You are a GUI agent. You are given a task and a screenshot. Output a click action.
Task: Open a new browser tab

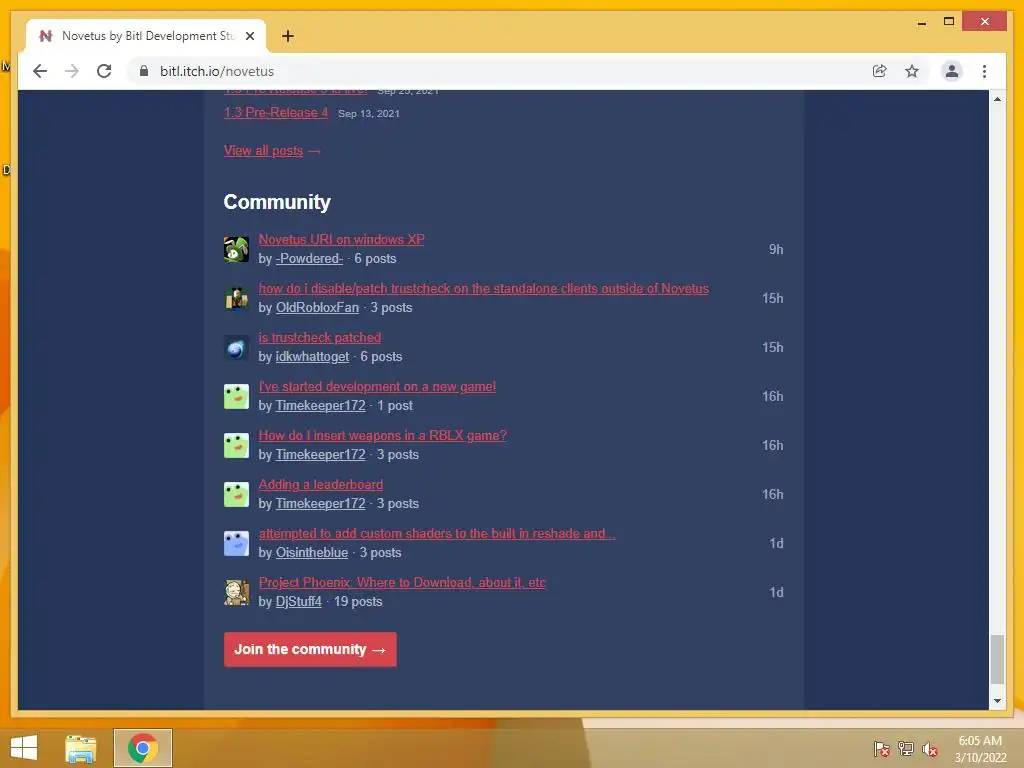pyautogui.click(x=287, y=36)
